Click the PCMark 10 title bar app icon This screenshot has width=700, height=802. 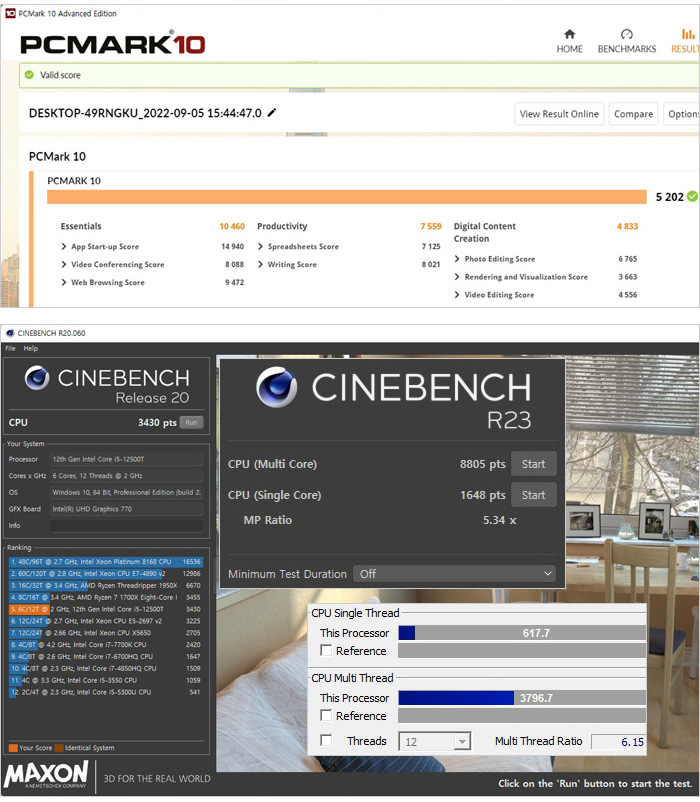coord(10,13)
